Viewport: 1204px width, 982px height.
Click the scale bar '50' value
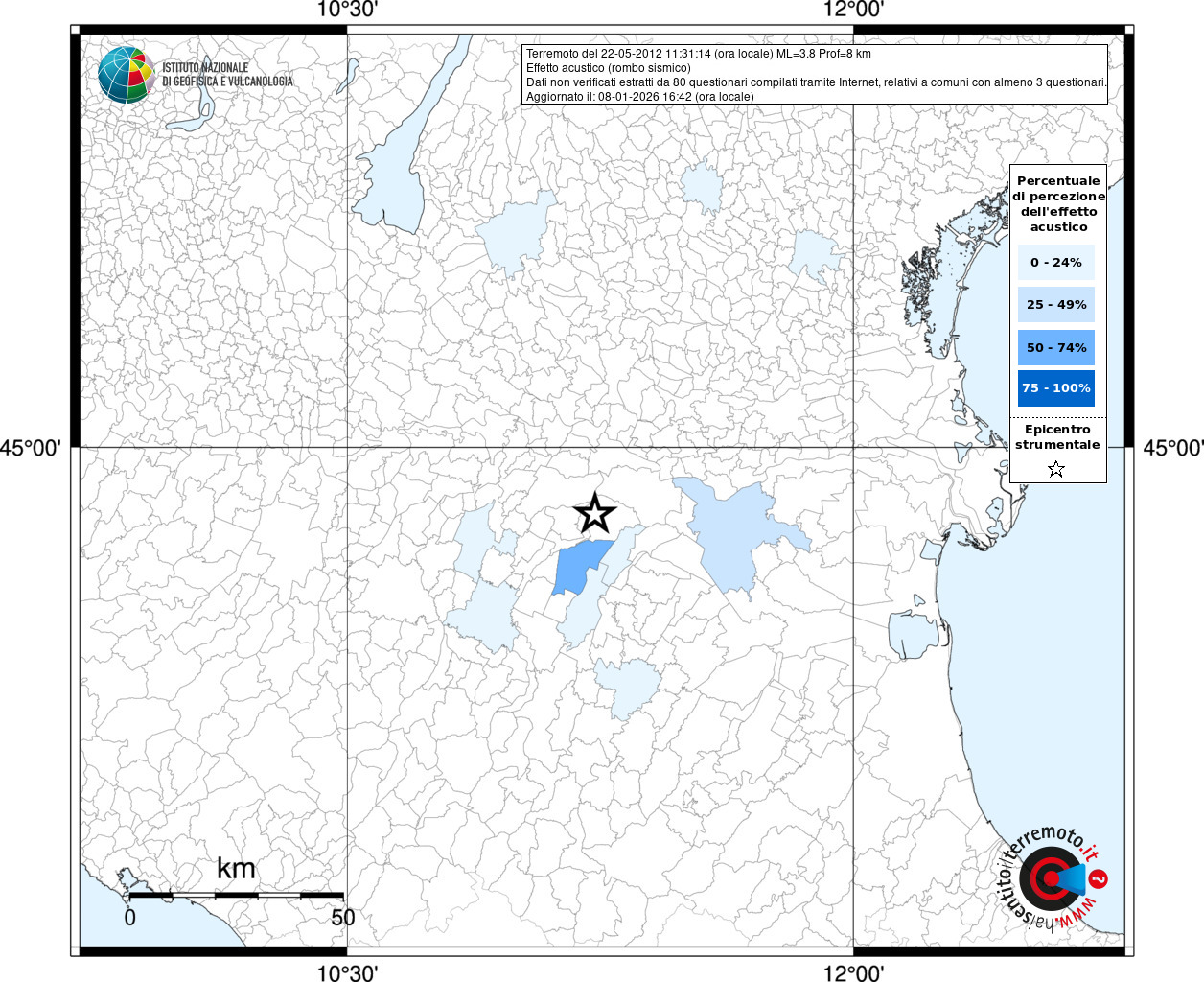click(x=343, y=917)
